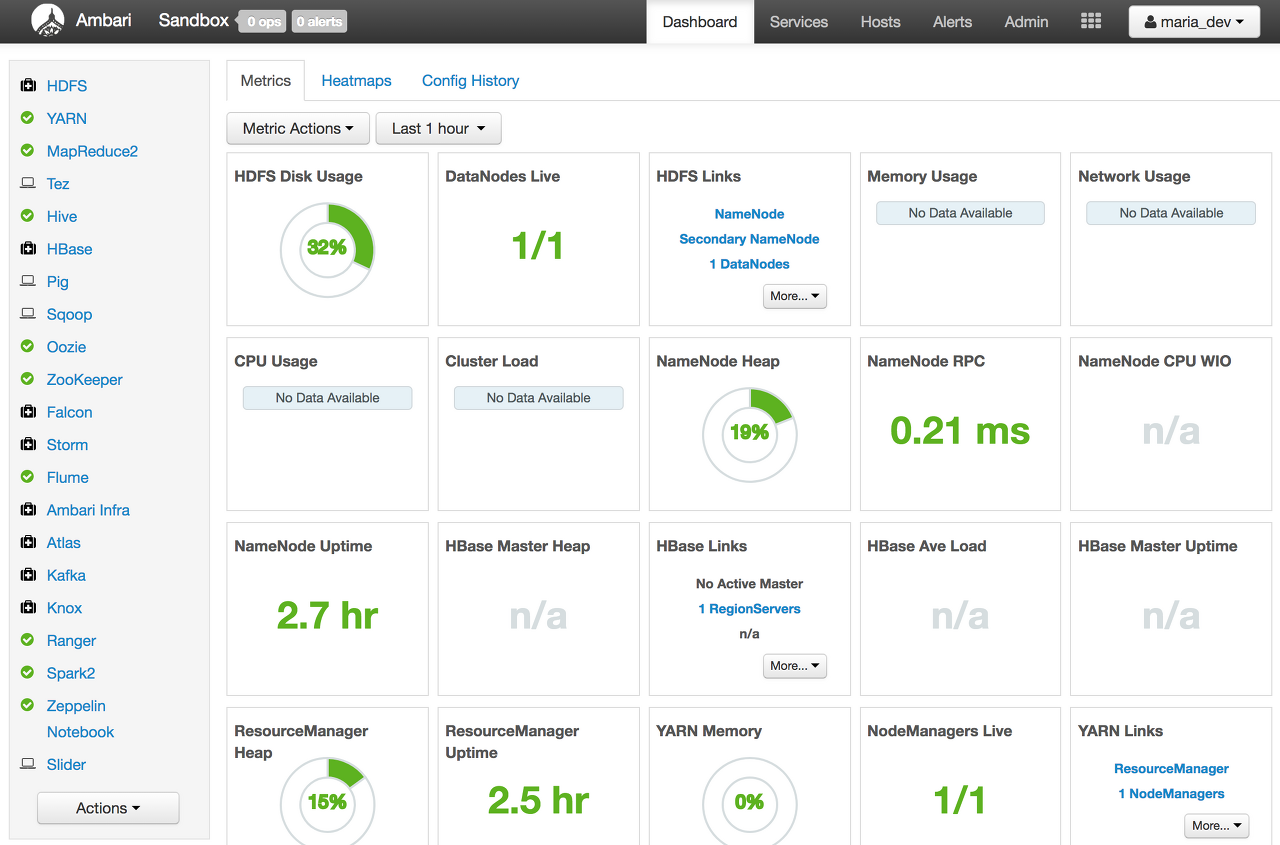Image resolution: width=1280 pixels, height=845 pixels.
Task: Click No Data Available in Cluster Load
Action: point(538,398)
